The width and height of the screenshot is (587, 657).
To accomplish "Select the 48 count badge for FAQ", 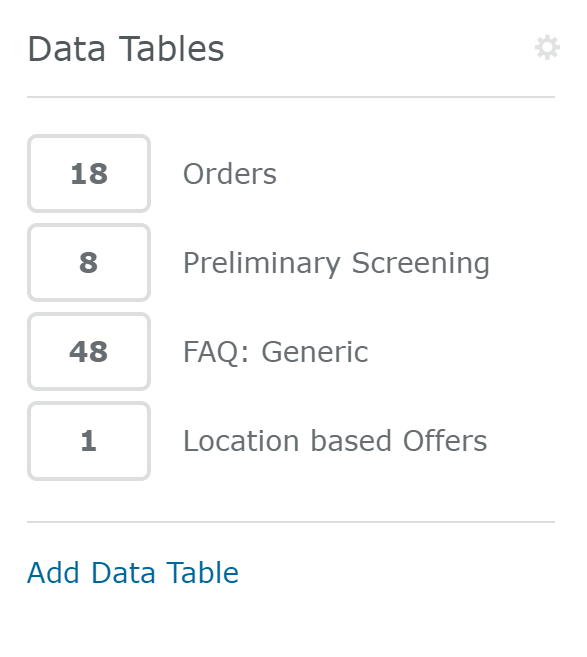I will [89, 352].
